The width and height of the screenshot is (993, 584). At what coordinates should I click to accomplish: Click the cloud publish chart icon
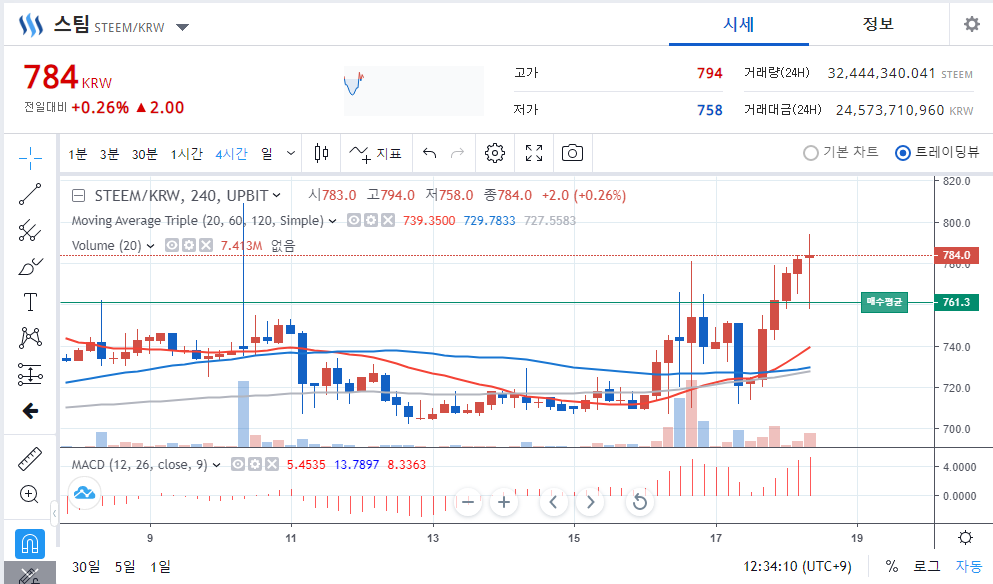click(x=84, y=492)
